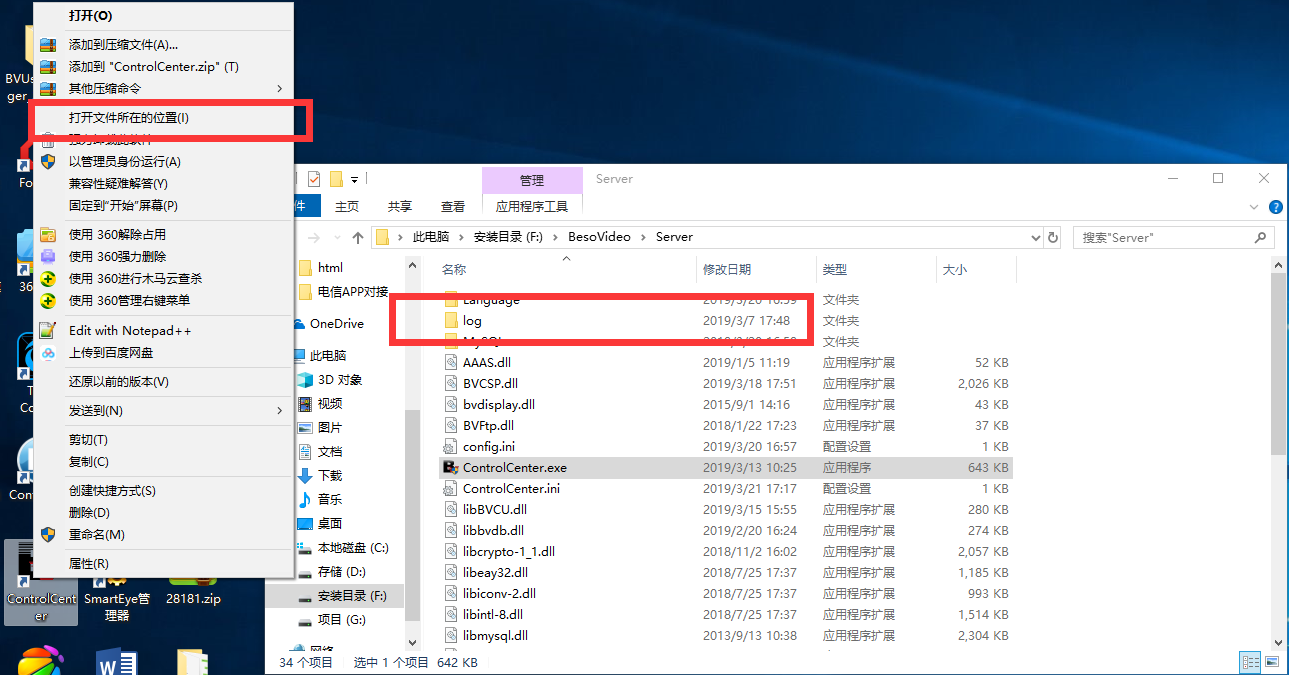Switch to large thumbnails view
This screenshot has height=675, width=1289.
[x=1271, y=662]
